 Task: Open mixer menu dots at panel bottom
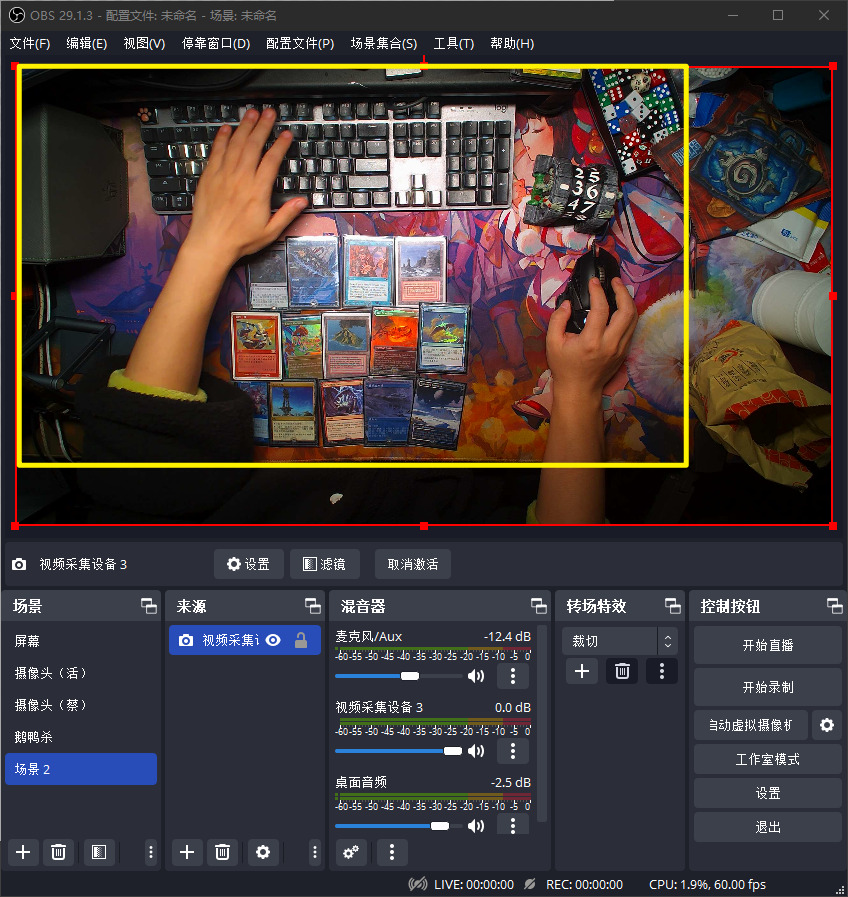click(392, 852)
